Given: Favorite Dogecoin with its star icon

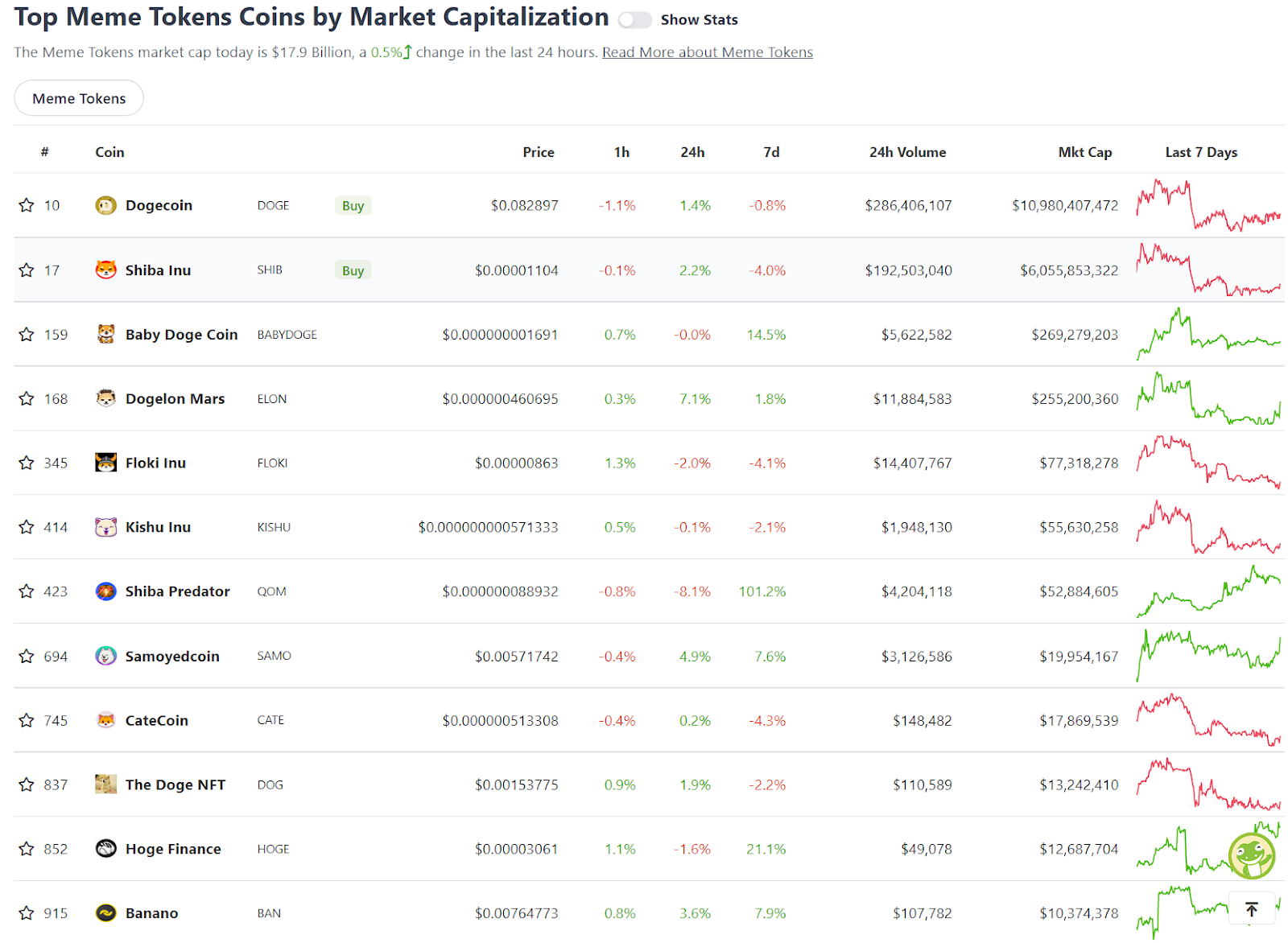Looking at the screenshot, I should tap(27, 205).
